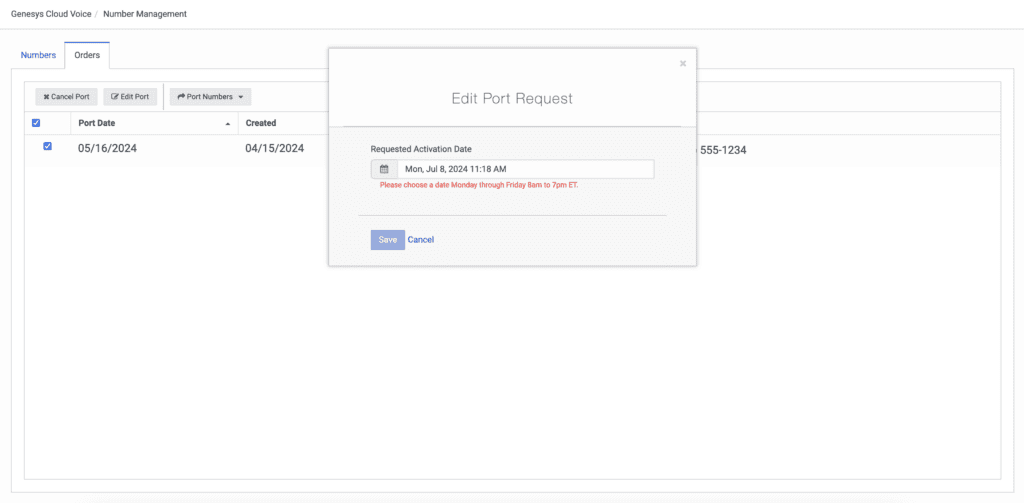
Task: Close the Edit Port Request dialog
Action: tap(683, 64)
